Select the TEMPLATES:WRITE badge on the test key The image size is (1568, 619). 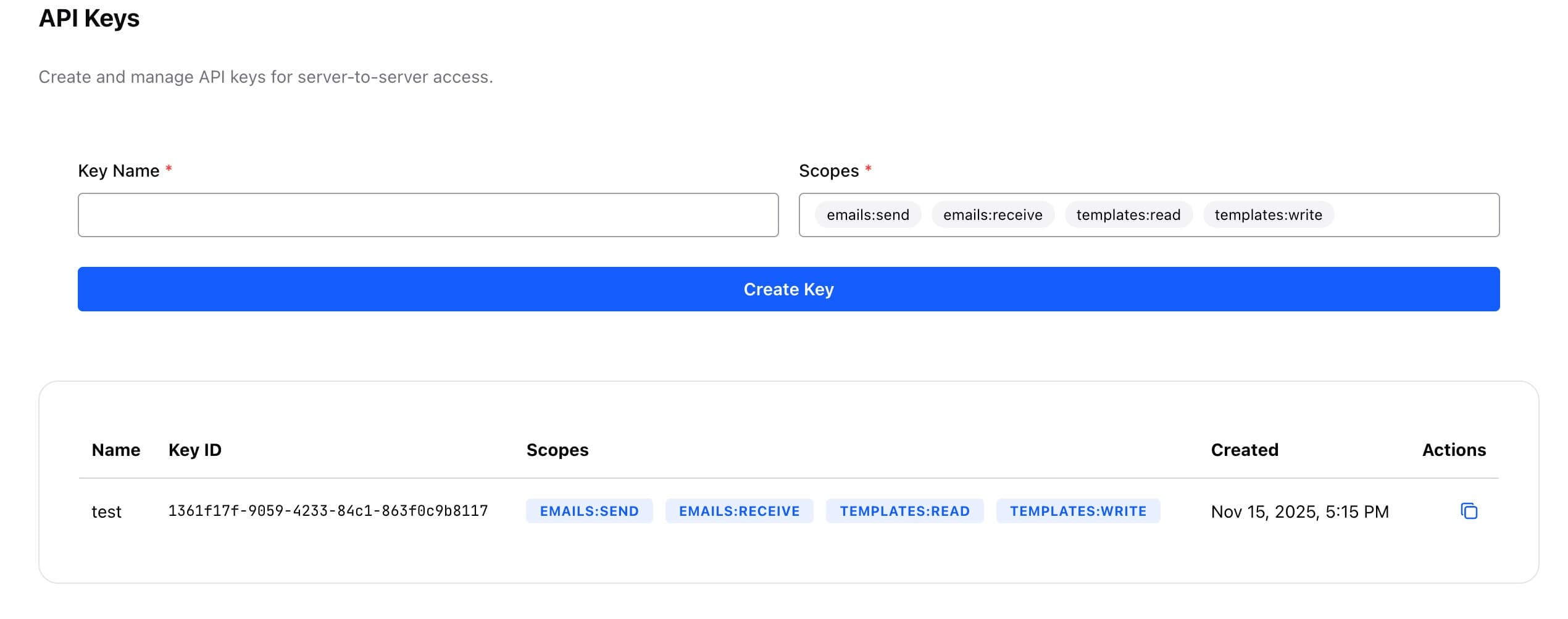click(1078, 511)
